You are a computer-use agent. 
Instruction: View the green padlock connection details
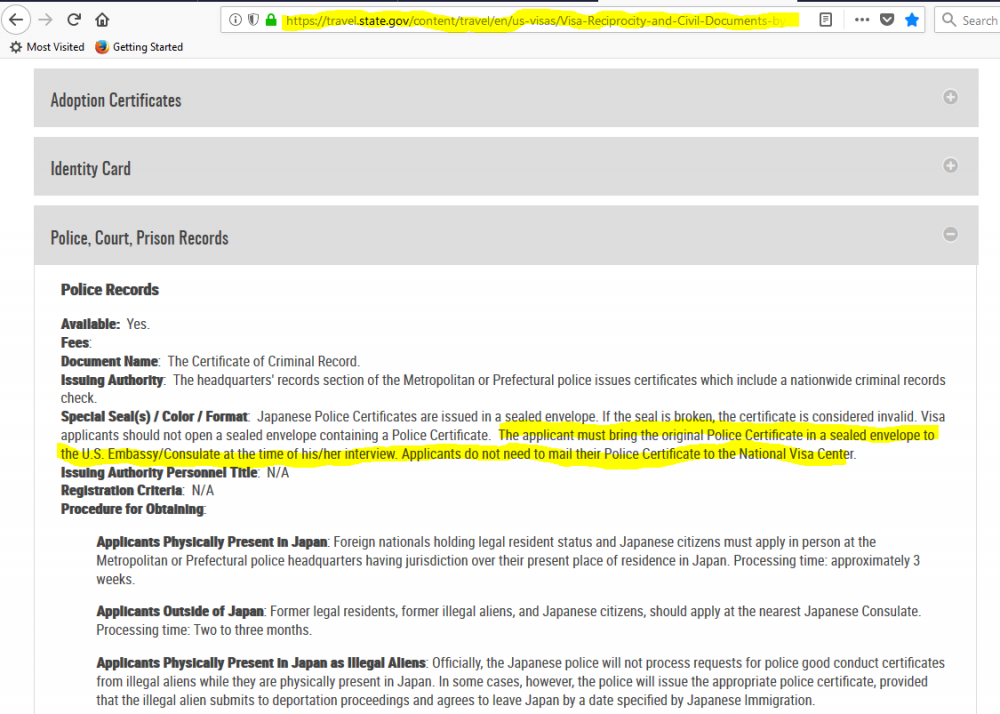[271, 20]
